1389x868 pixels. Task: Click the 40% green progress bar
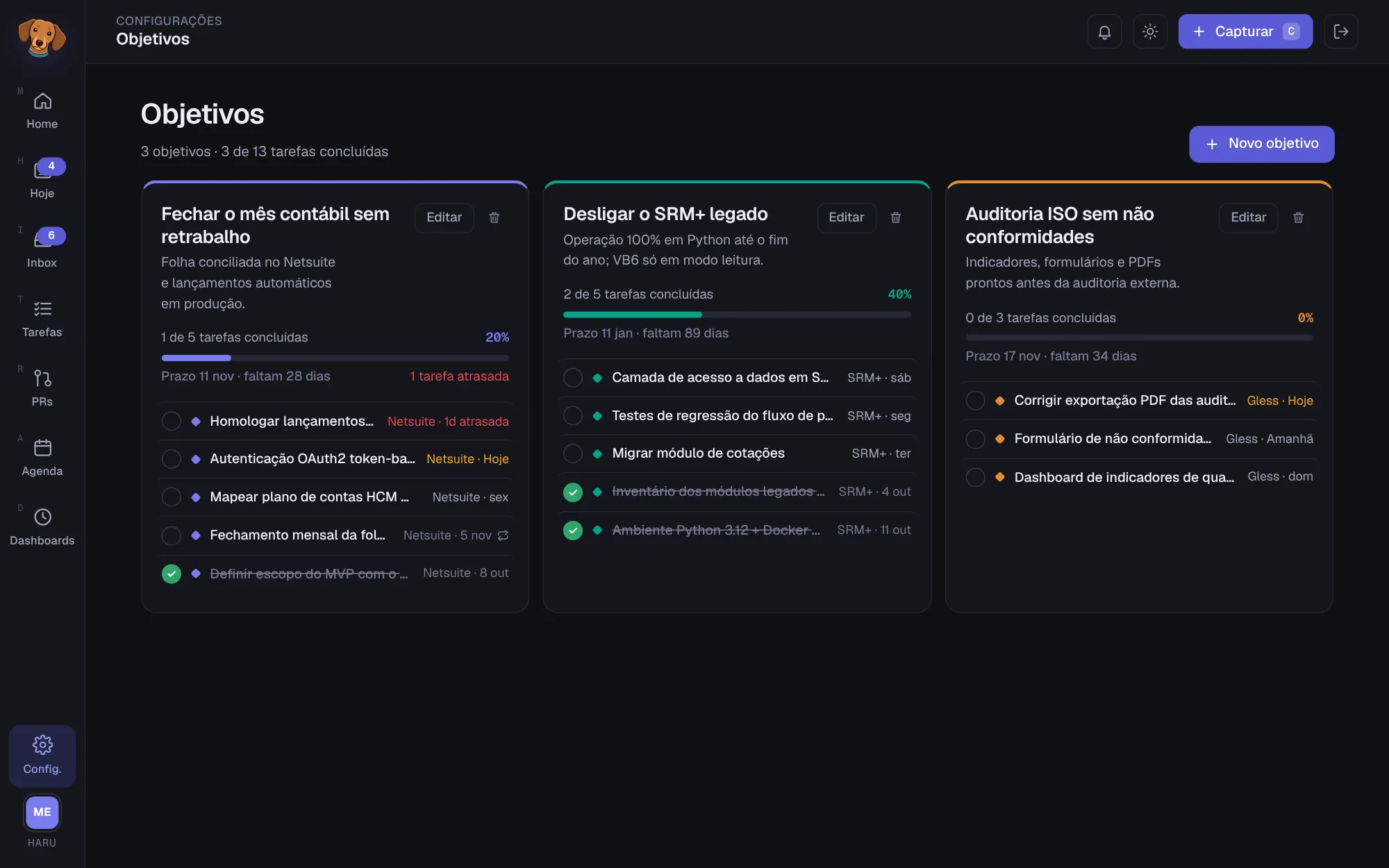[737, 315]
